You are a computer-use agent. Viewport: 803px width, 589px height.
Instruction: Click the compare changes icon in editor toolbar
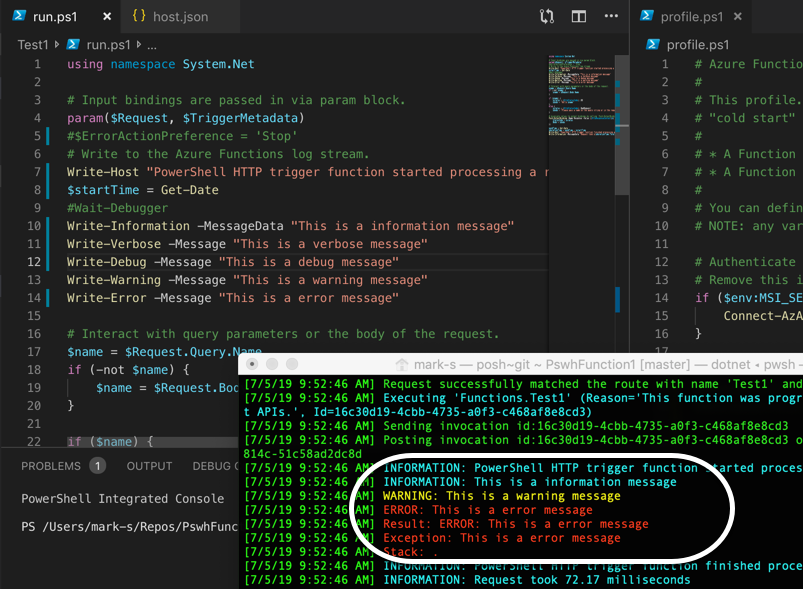(547, 16)
